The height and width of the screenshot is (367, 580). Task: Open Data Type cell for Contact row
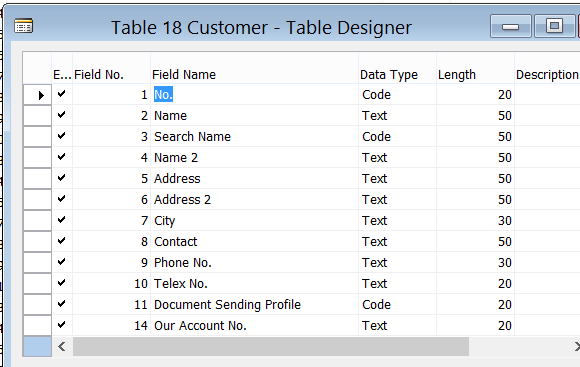397,242
